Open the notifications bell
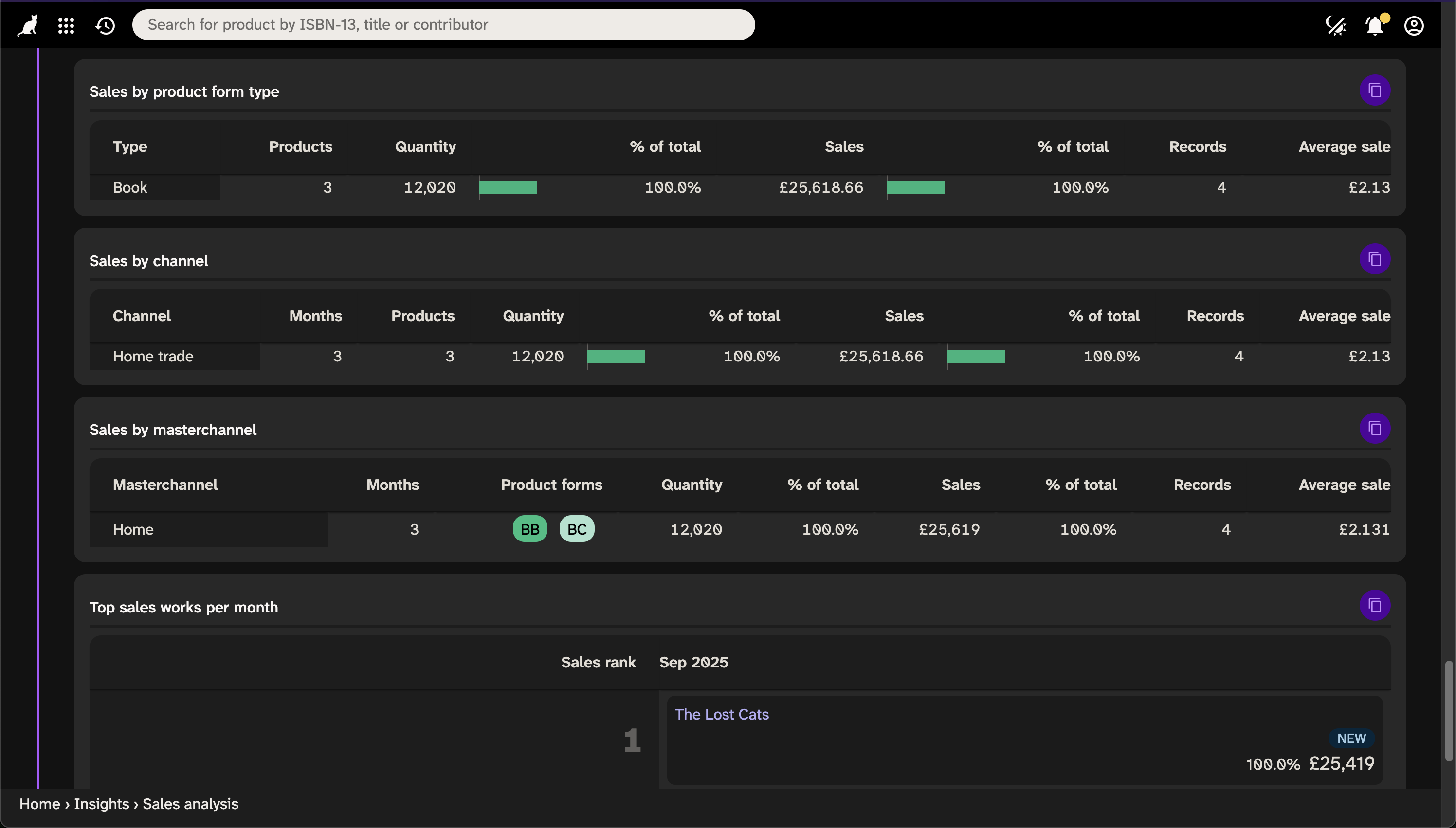This screenshot has height=828, width=1456. [x=1374, y=25]
